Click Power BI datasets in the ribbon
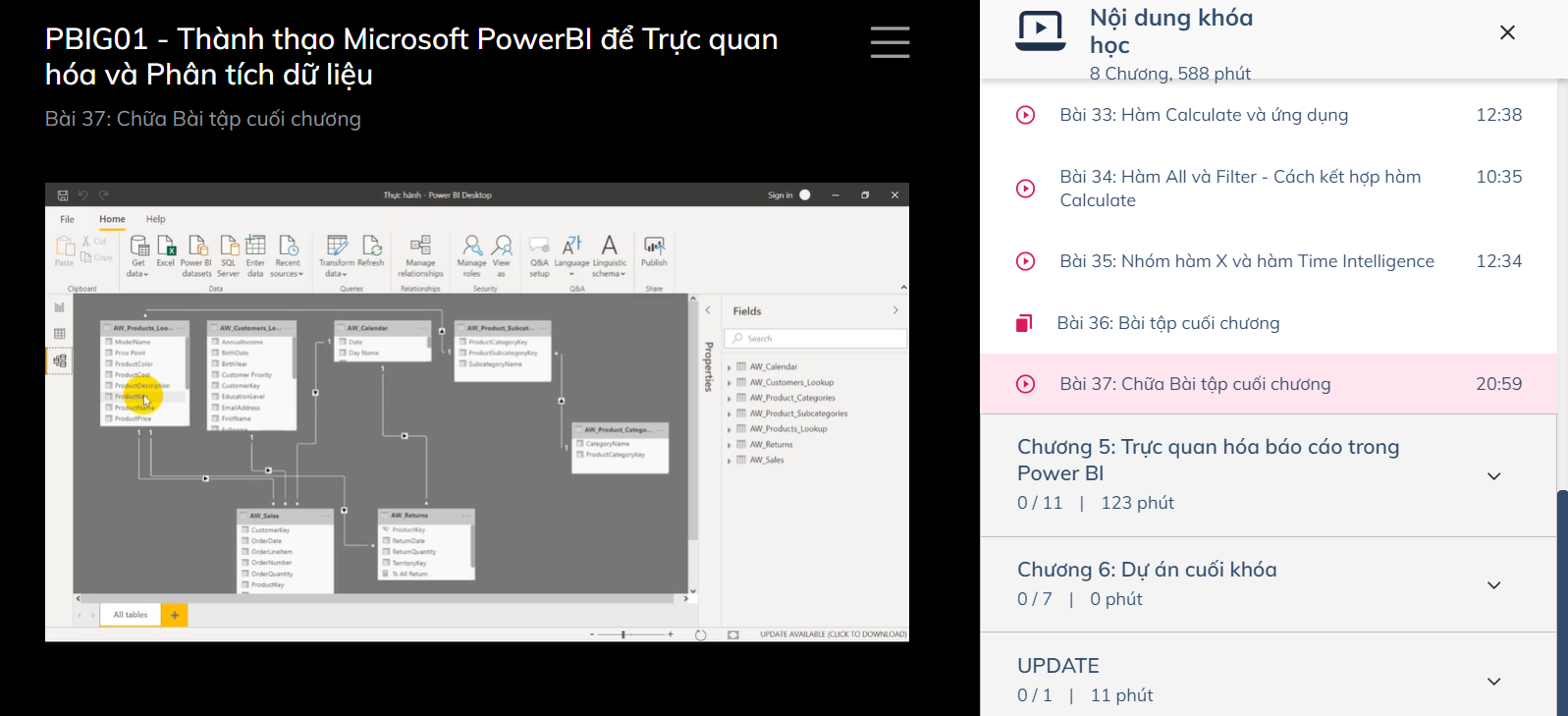Image resolution: width=1568 pixels, height=716 pixels. (196, 255)
